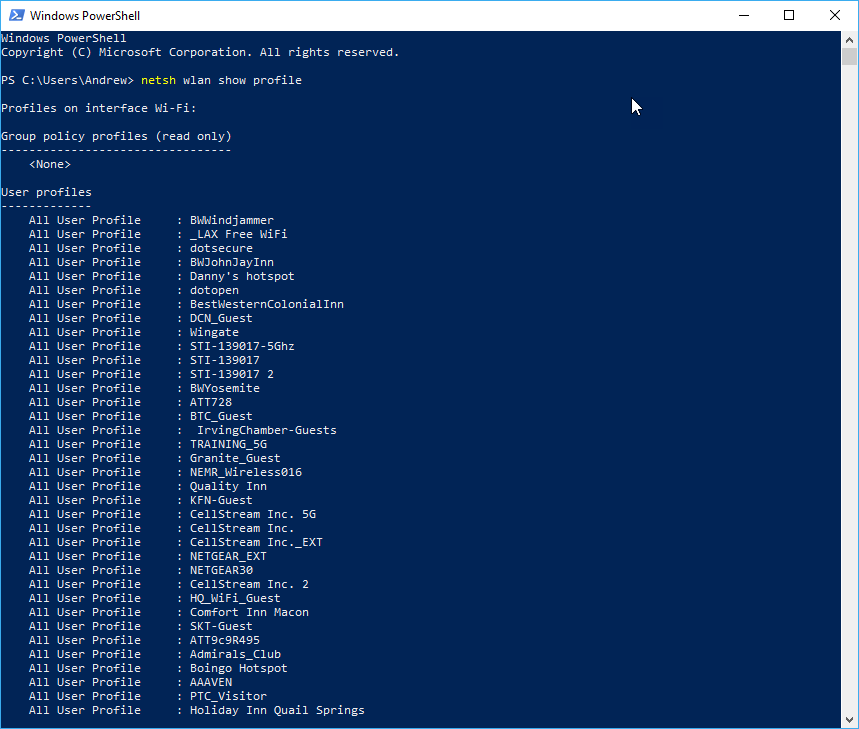Maximize the Windows PowerShell window
The height and width of the screenshot is (729, 859).
click(x=789, y=15)
